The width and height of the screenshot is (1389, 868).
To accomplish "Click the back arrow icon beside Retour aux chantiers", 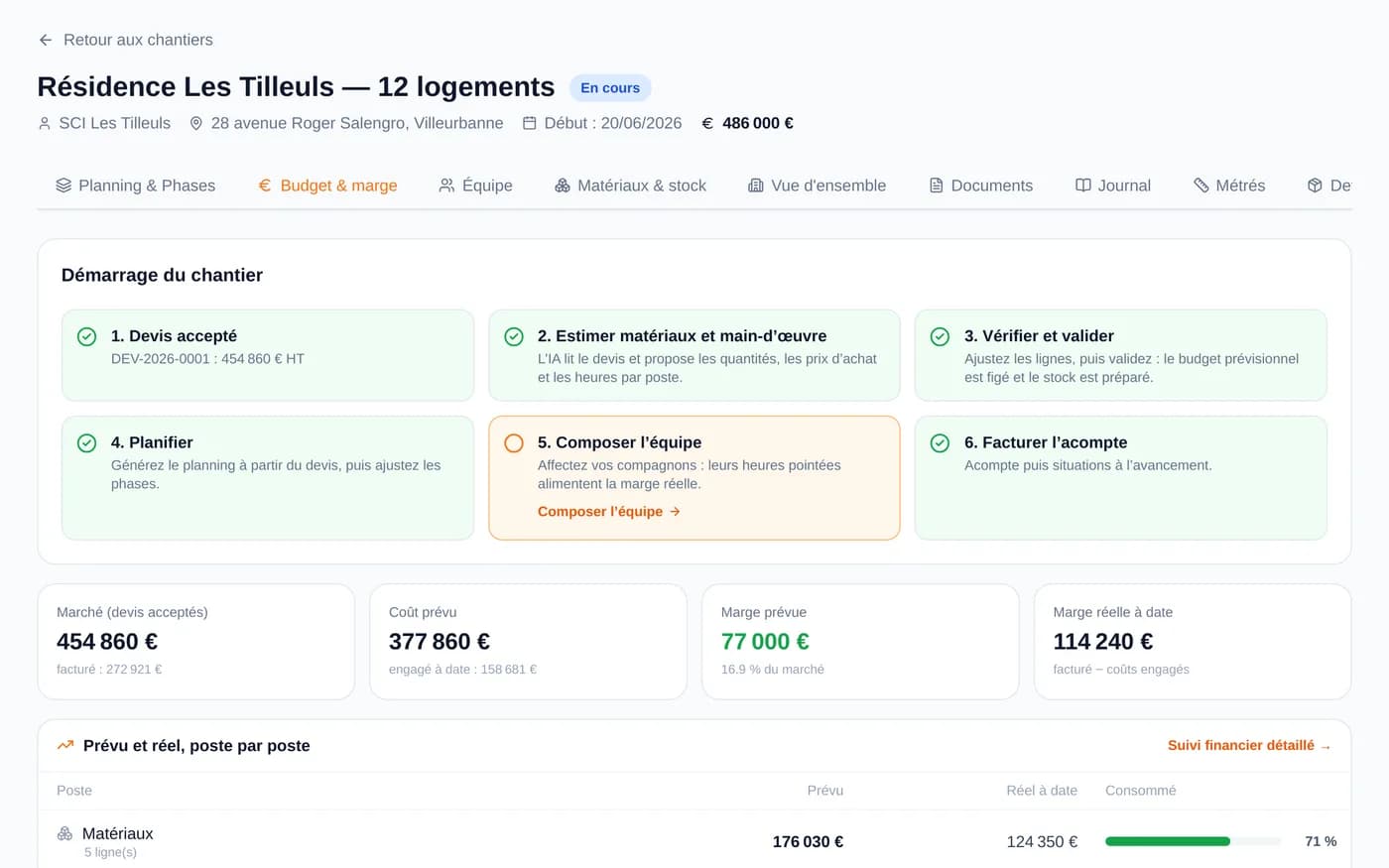I will point(46,40).
